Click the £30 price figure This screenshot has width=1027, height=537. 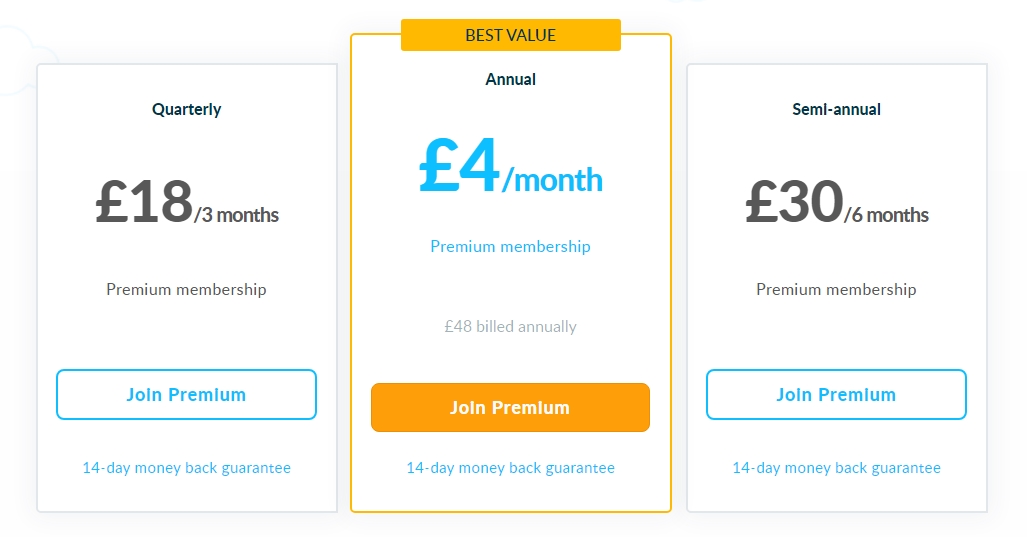click(794, 202)
